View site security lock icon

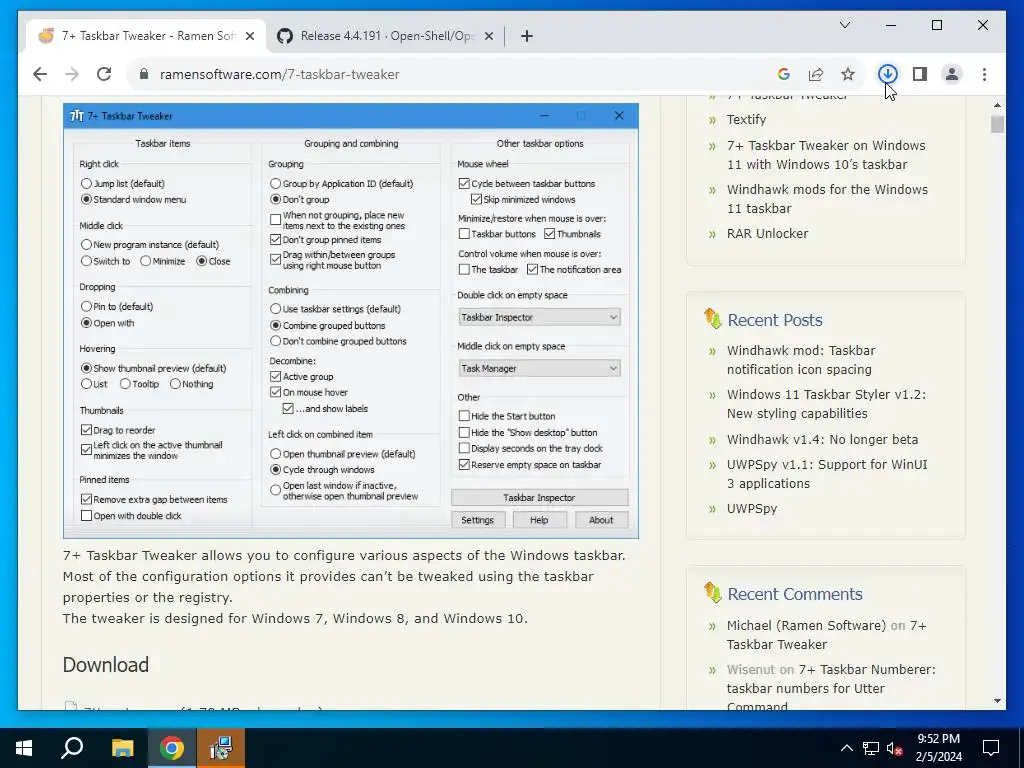(x=144, y=74)
